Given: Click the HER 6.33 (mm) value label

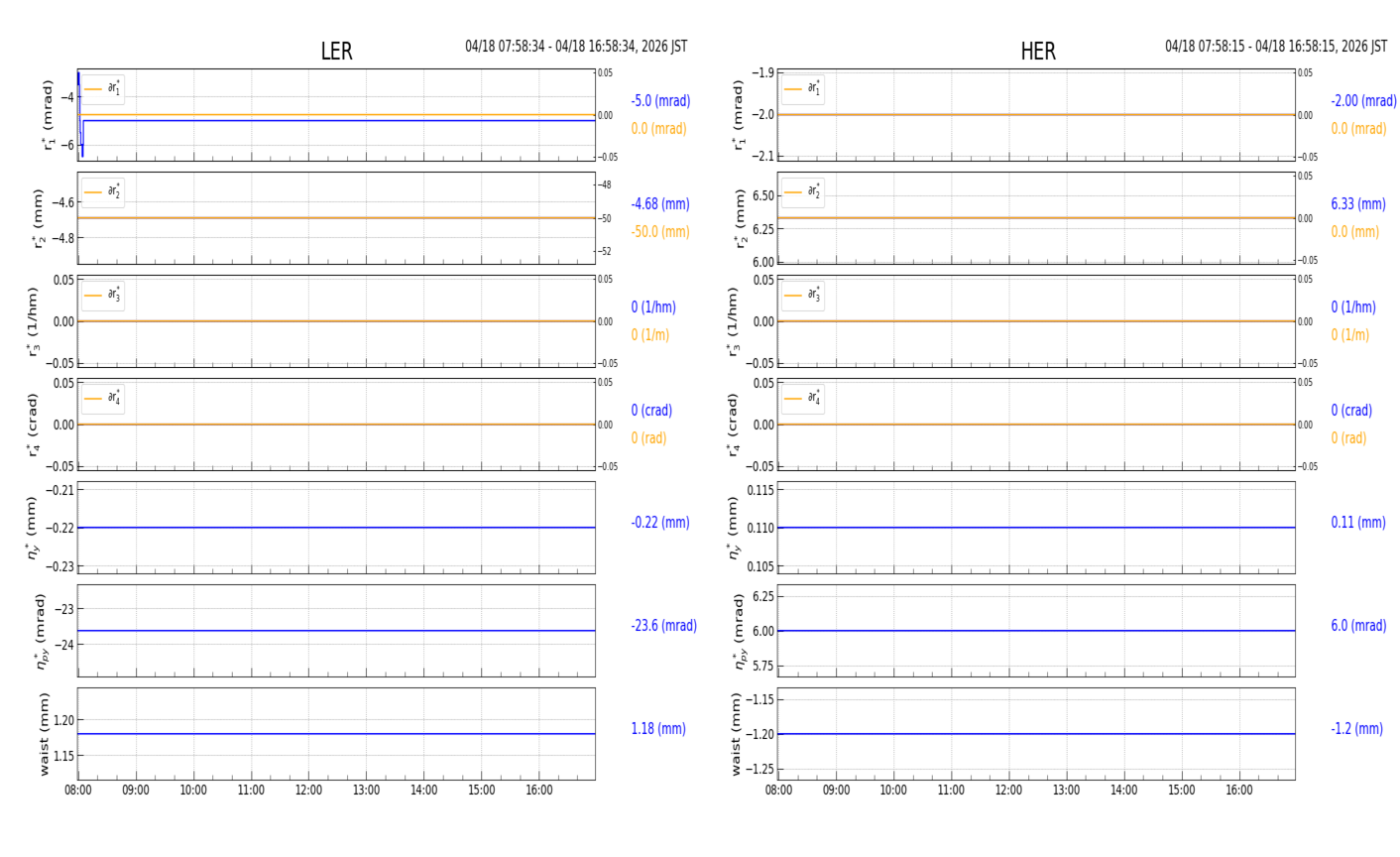Looking at the screenshot, I should point(1358,204).
